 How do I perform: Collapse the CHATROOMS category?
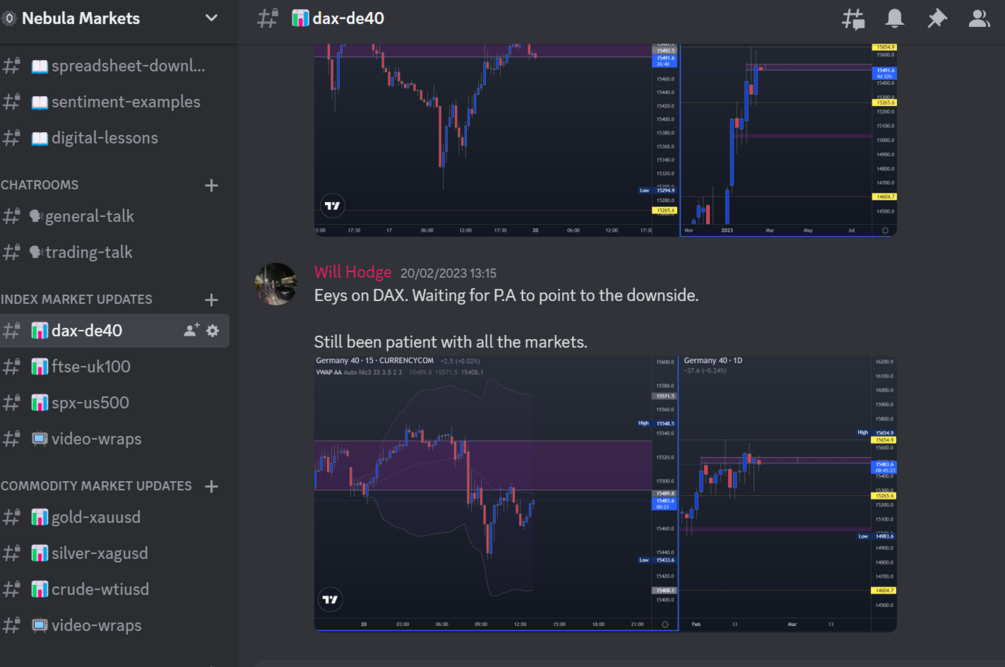[x=40, y=185]
